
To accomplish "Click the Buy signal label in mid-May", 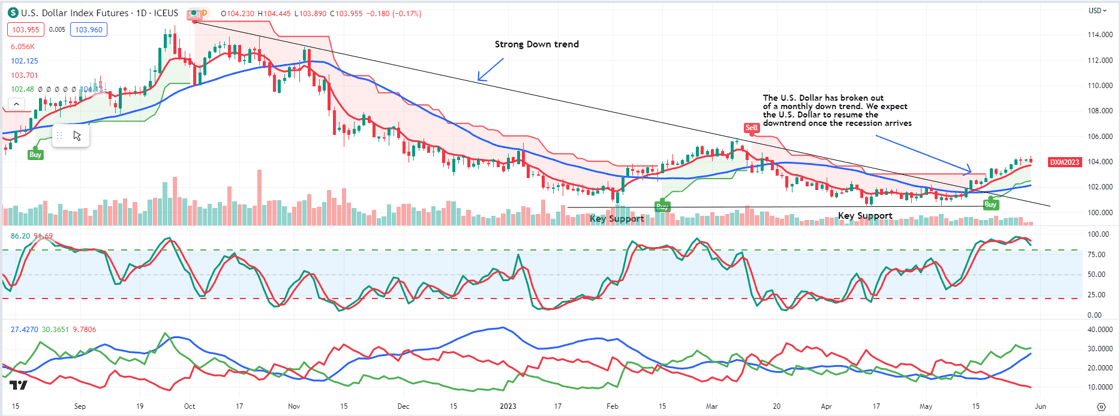I will point(991,204).
